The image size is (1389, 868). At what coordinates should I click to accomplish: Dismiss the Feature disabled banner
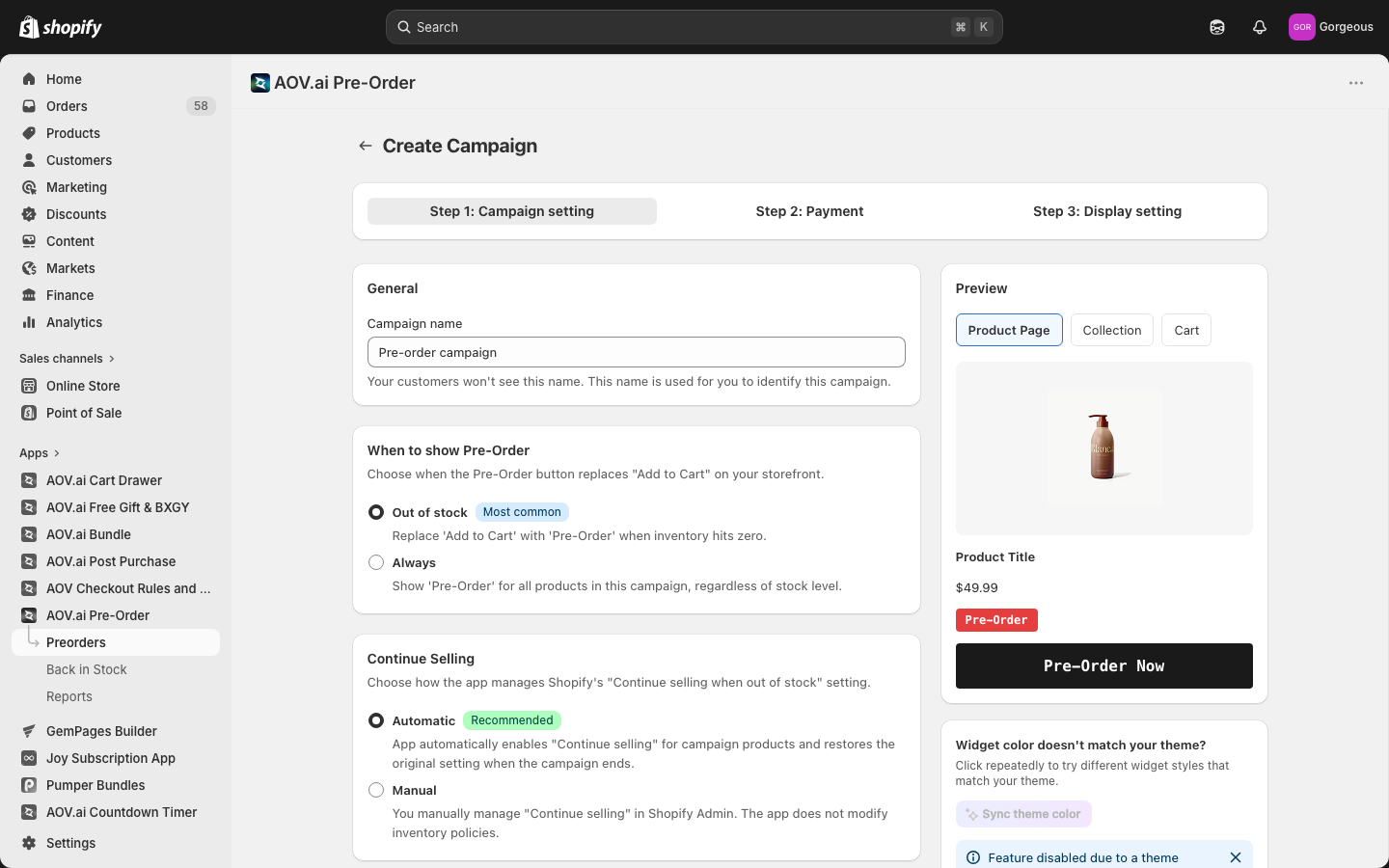tap(1236, 857)
